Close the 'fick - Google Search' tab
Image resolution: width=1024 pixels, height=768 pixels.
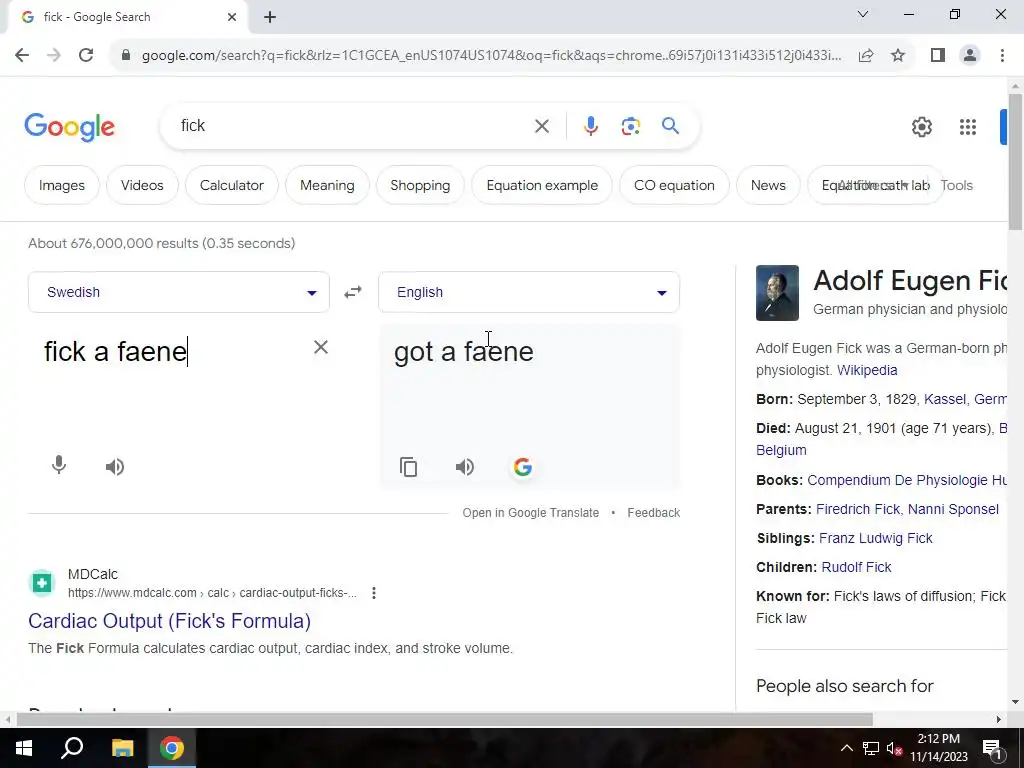click(232, 17)
